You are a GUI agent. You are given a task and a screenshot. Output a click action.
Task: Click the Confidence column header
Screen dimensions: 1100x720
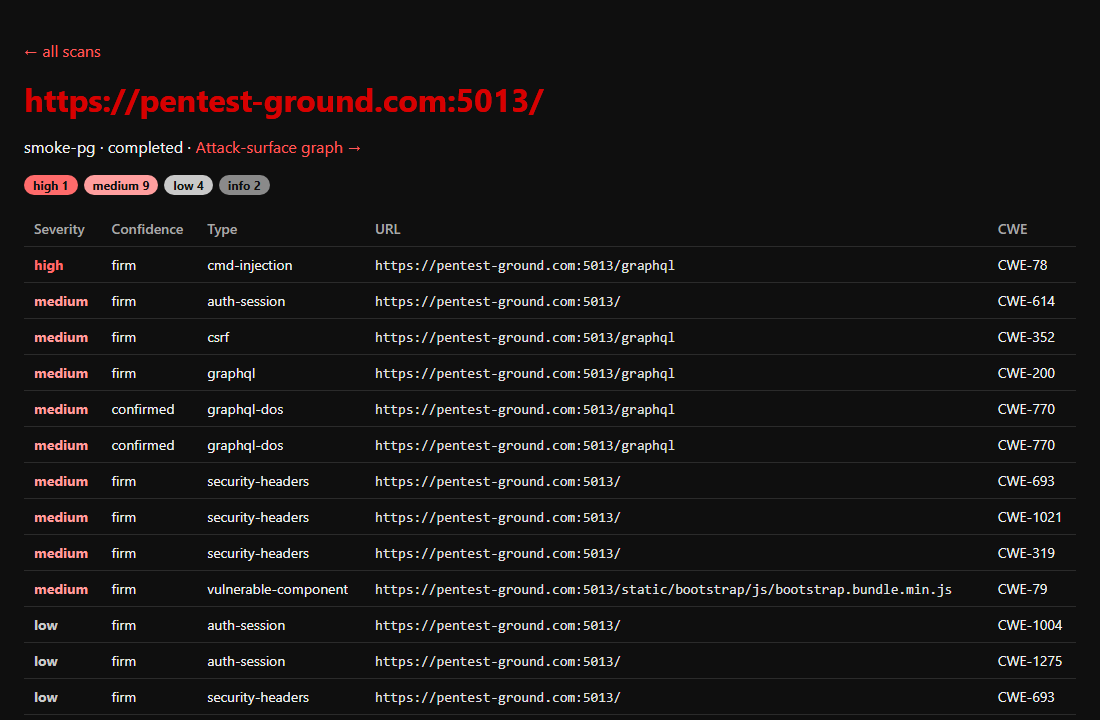147,229
